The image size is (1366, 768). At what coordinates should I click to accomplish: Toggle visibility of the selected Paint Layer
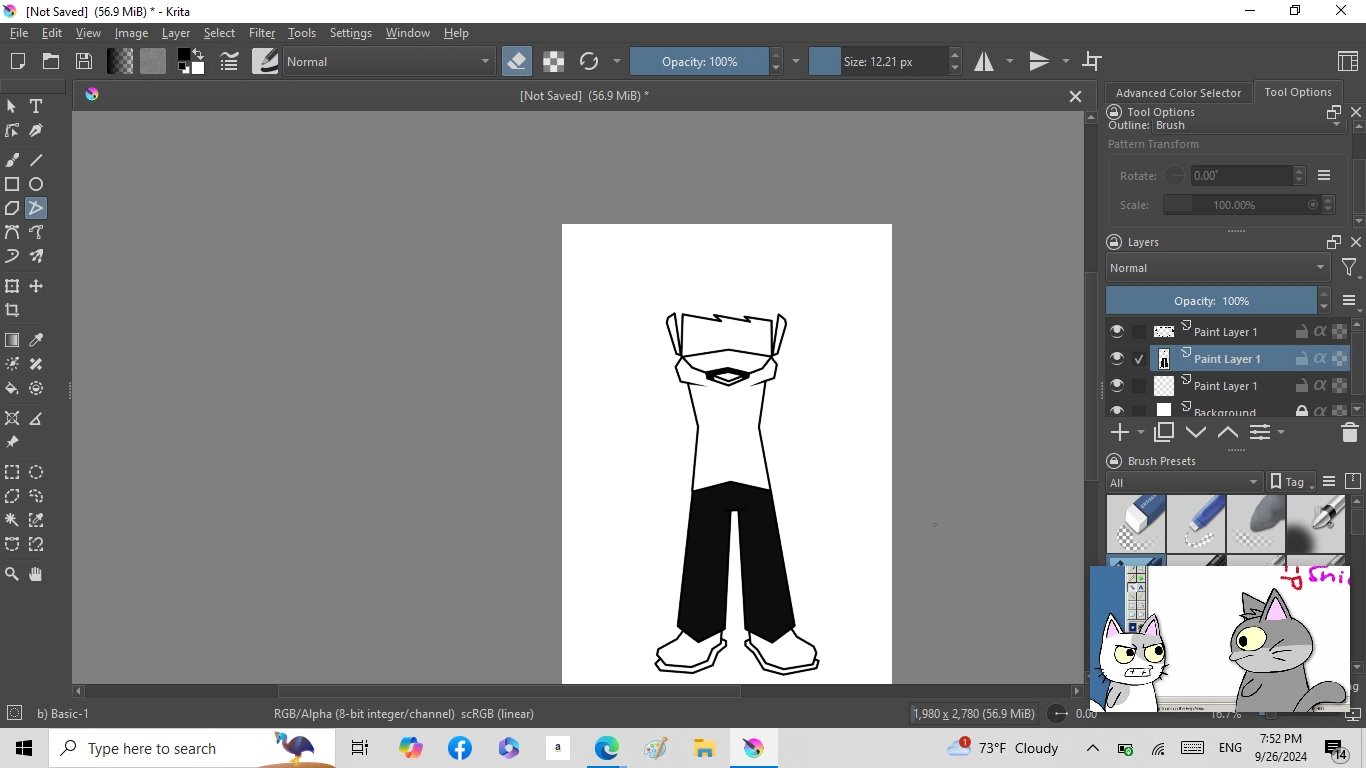click(x=1117, y=359)
